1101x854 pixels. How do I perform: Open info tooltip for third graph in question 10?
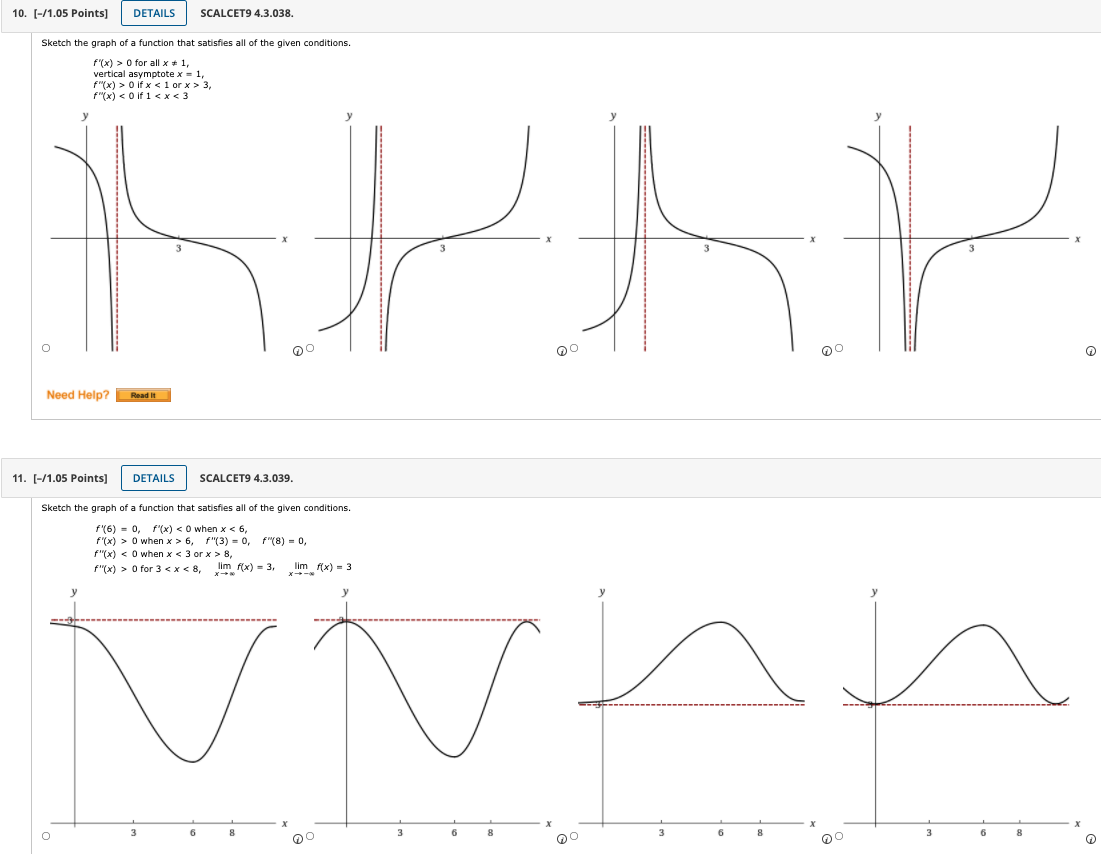(x=826, y=350)
